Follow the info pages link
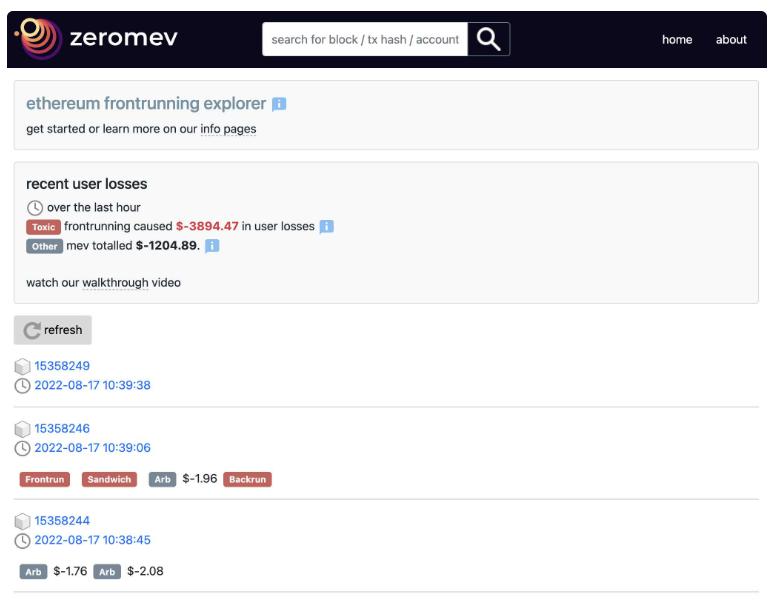782x613 pixels. coord(228,129)
